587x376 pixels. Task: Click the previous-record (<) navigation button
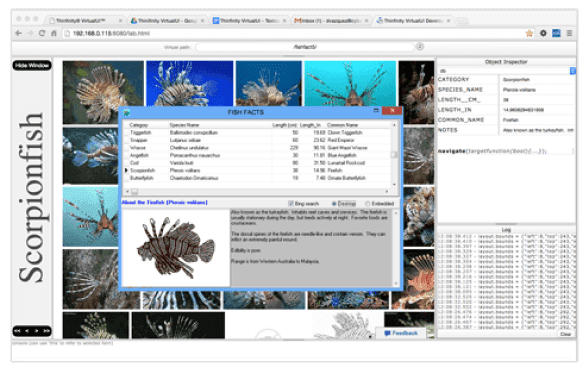click(27, 331)
